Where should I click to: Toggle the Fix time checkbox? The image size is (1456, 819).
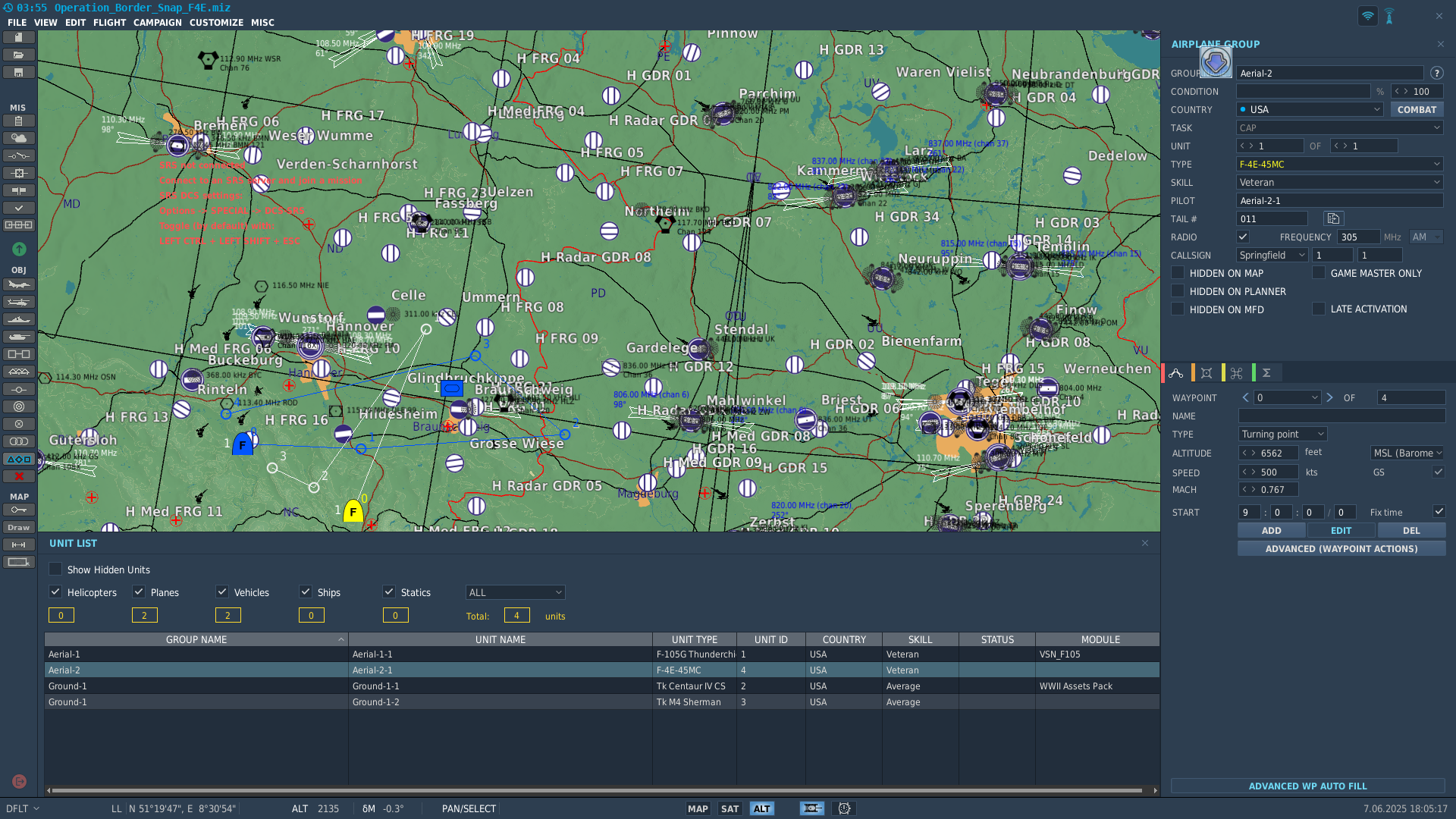pyautogui.click(x=1439, y=511)
